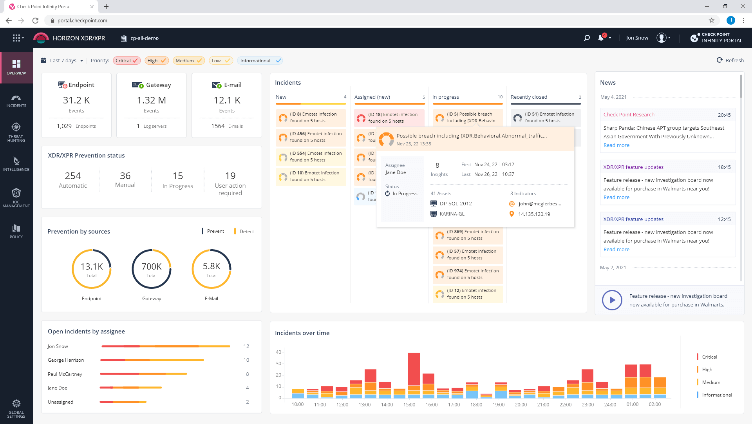This screenshot has height=424, width=752.
Task: Open Read more under the Check Point Research news
Action: [616, 145]
